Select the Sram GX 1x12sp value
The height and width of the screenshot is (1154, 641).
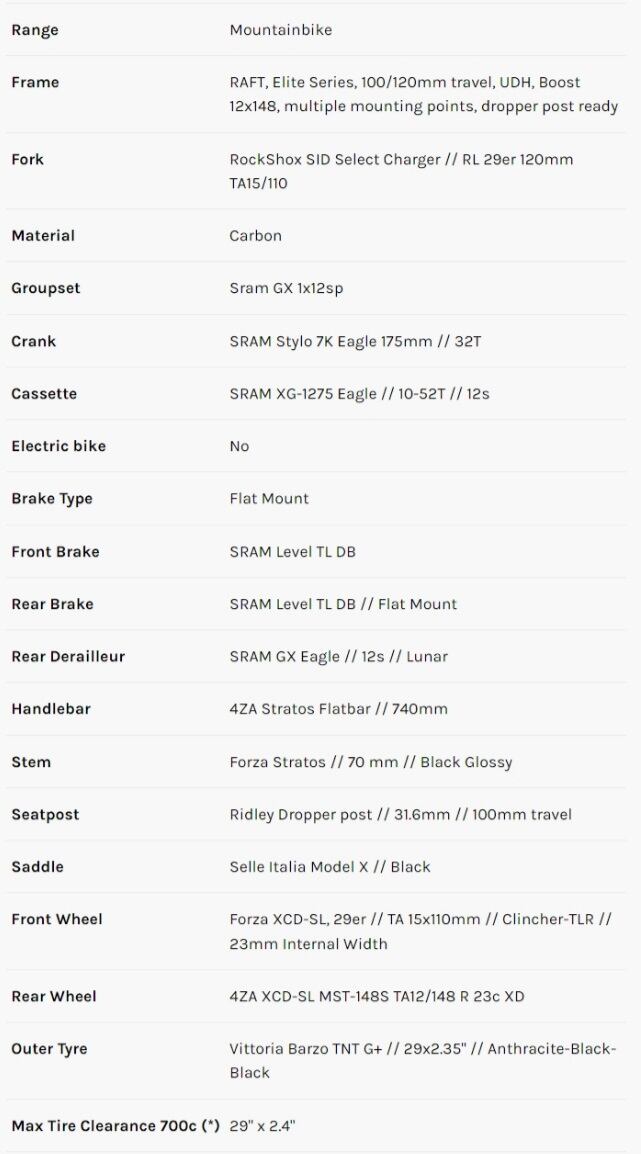click(286, 288)
